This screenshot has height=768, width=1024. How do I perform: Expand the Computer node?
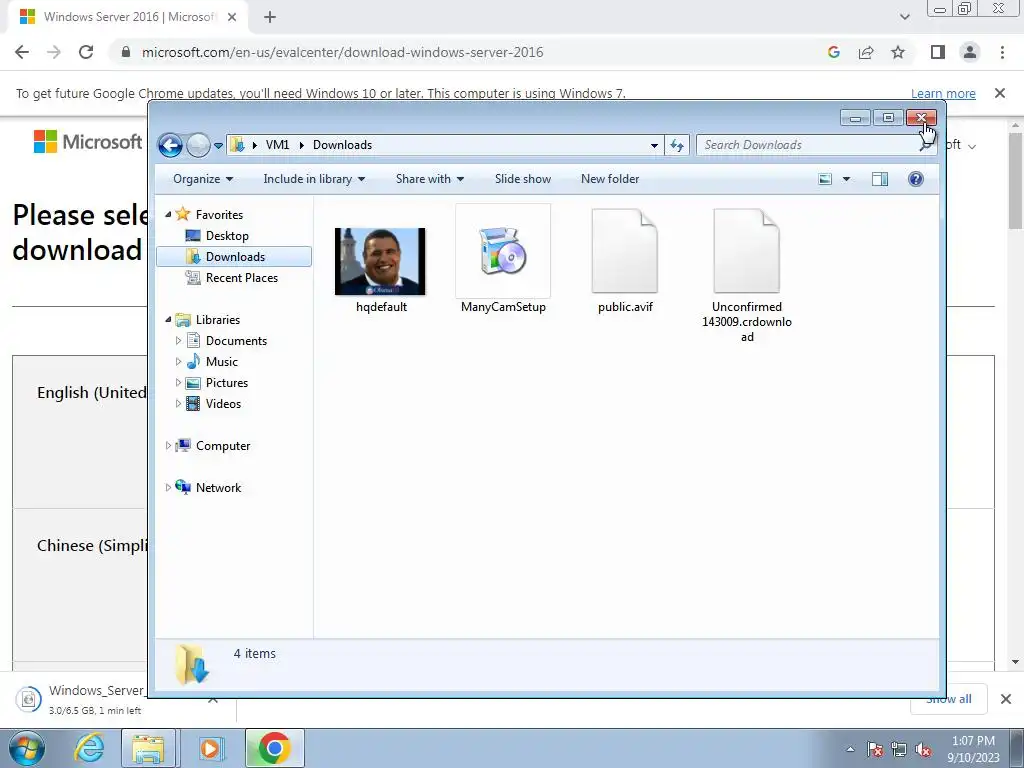pyautogui.click(x=168, y=445)
